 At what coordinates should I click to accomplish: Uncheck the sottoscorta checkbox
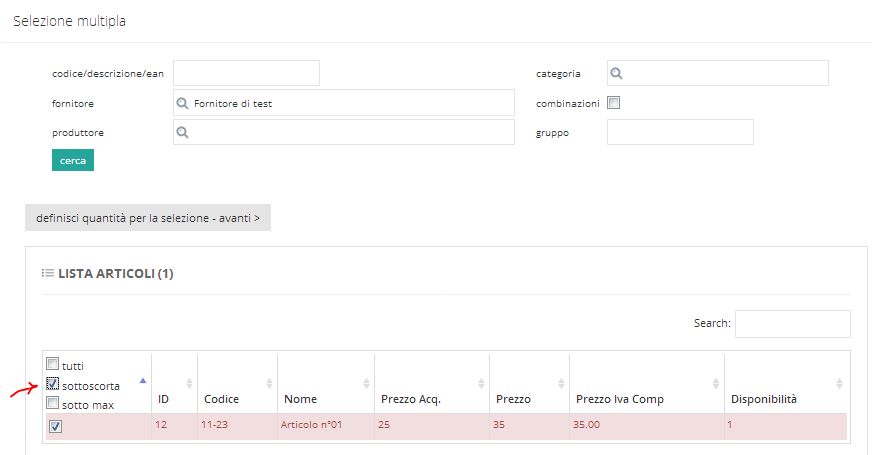click(53, 384)
